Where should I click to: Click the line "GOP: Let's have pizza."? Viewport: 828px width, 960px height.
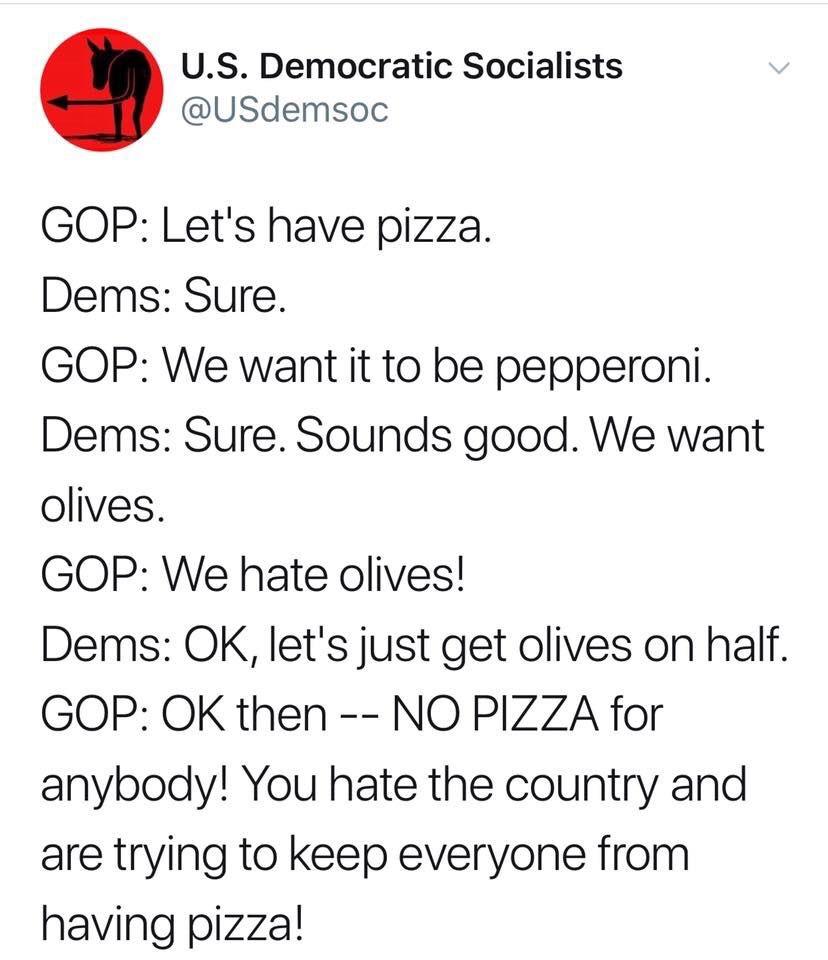[266, 232]
